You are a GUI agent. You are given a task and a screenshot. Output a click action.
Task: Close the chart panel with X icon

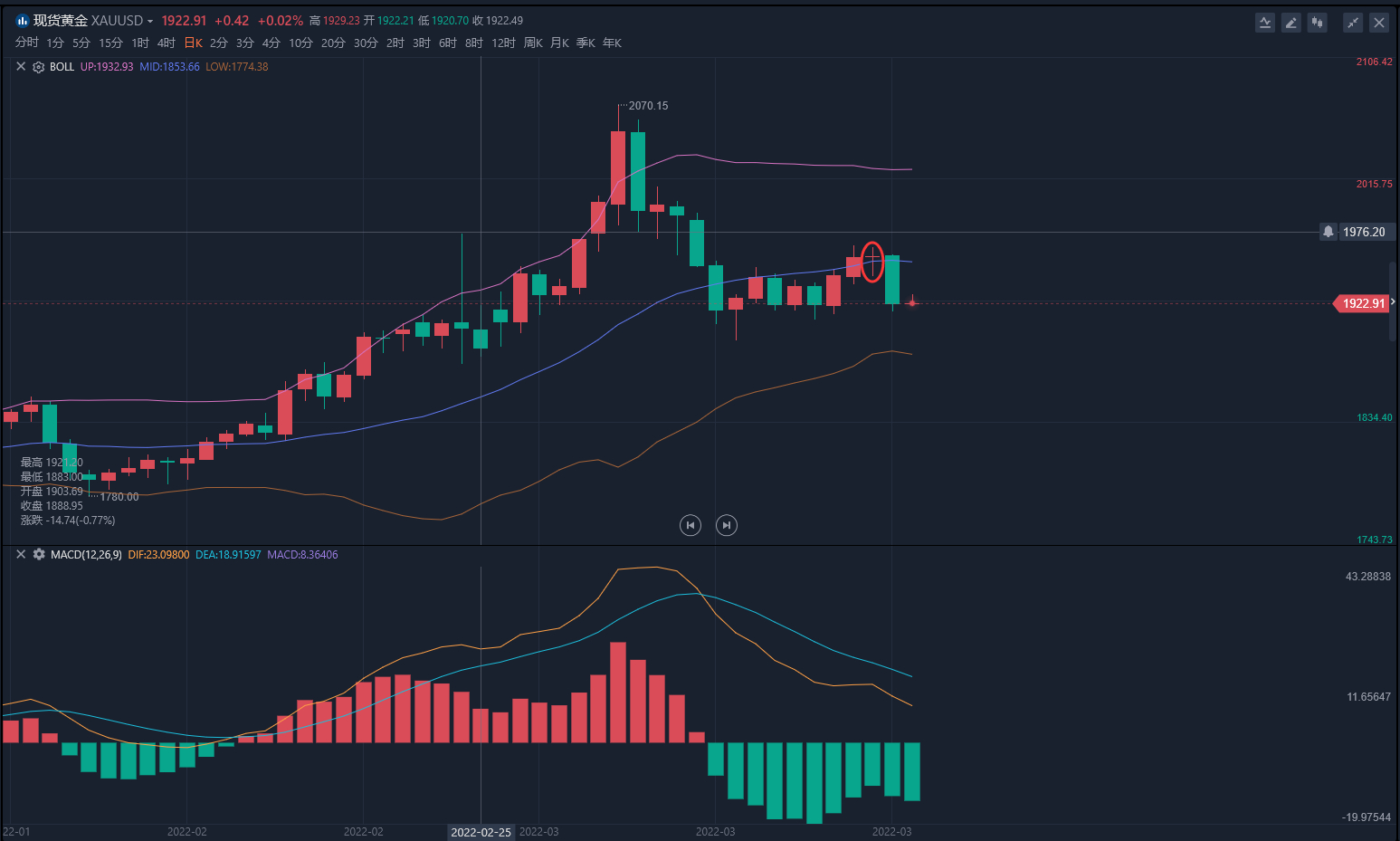click(1379, 23)
